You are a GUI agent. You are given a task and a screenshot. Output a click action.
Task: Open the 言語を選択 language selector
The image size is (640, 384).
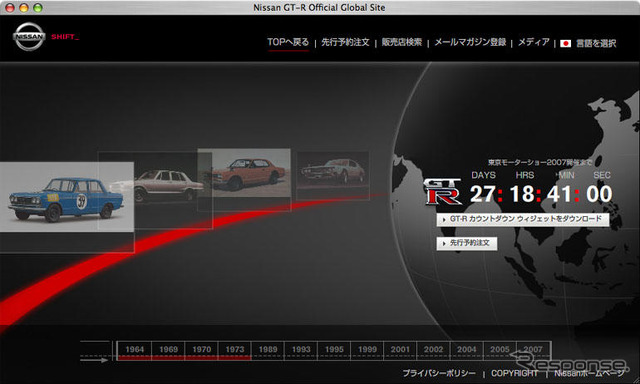pyautogui.click(x=596, y=43)
